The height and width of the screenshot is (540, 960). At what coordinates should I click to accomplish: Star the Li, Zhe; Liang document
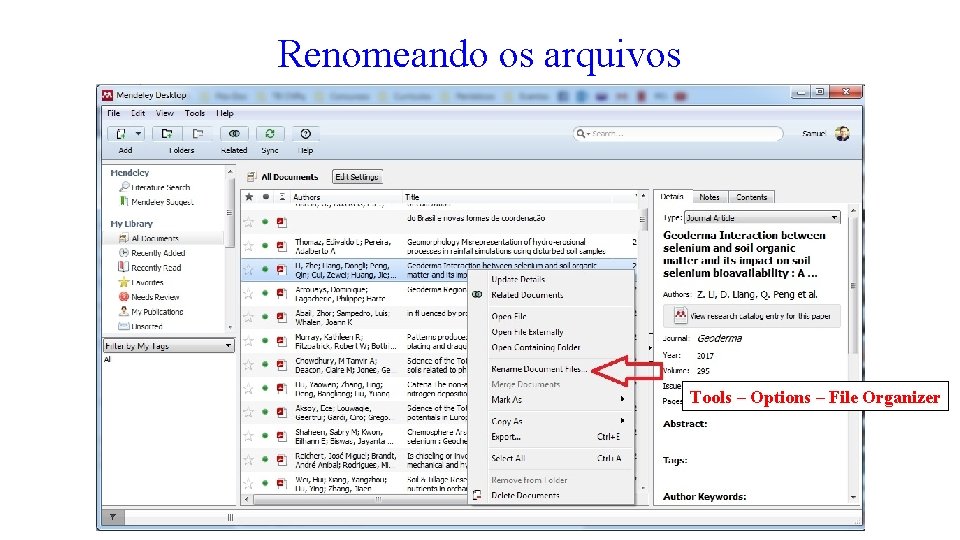point(249,270)
